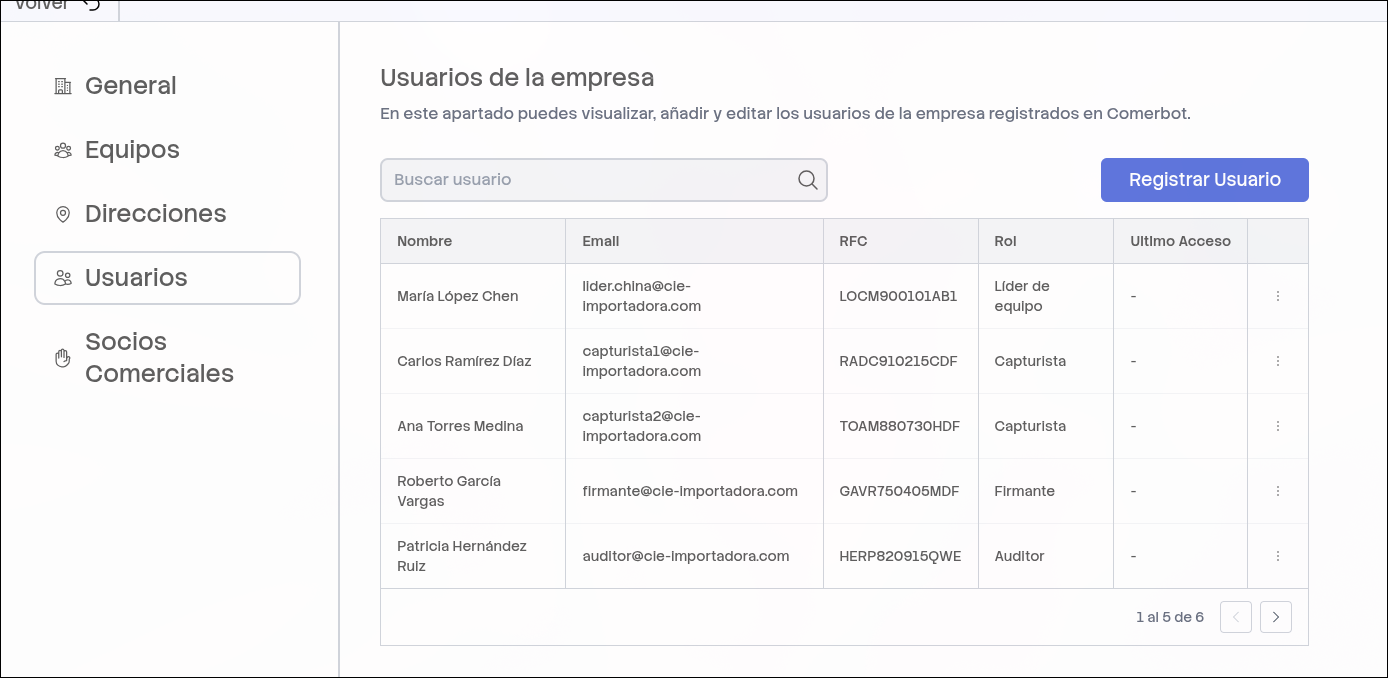Open options menu for Carlos Ramírez Díaz

1278,361
